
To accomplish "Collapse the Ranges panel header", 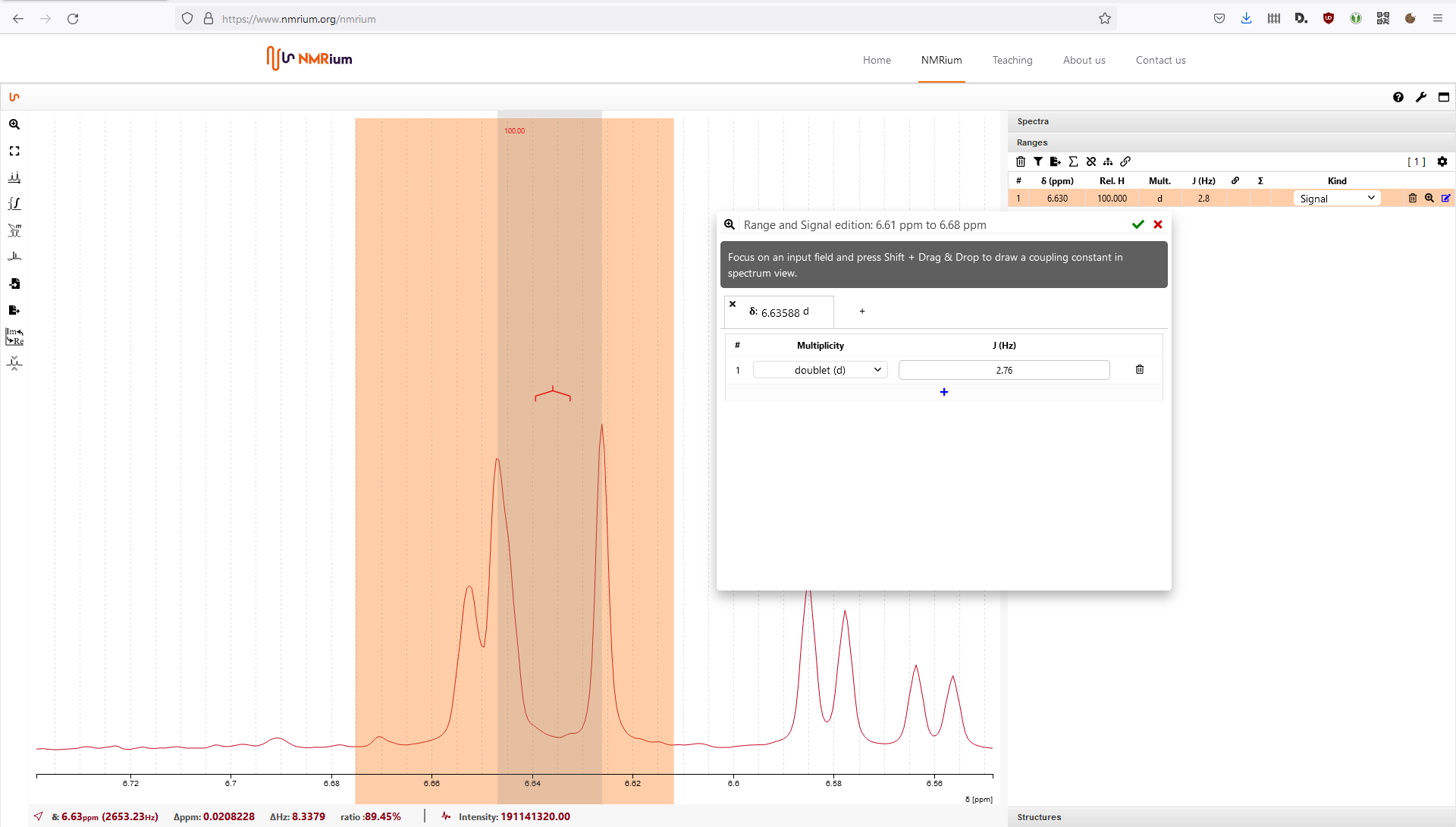I will pyautogui.click(x=1232, y=143).
